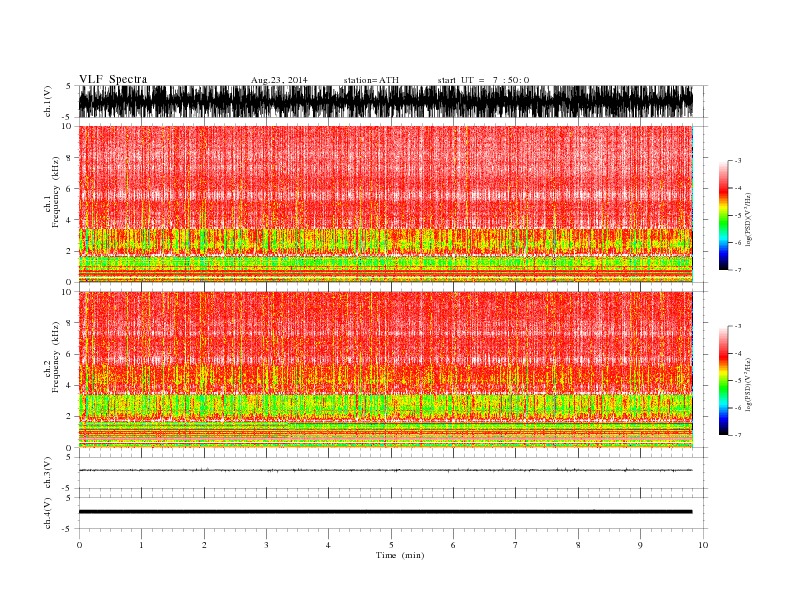Click the '0' tick on time axis
Image resolution: width=792 pixels, height=612 pixels.
click(x=79, y=545)
